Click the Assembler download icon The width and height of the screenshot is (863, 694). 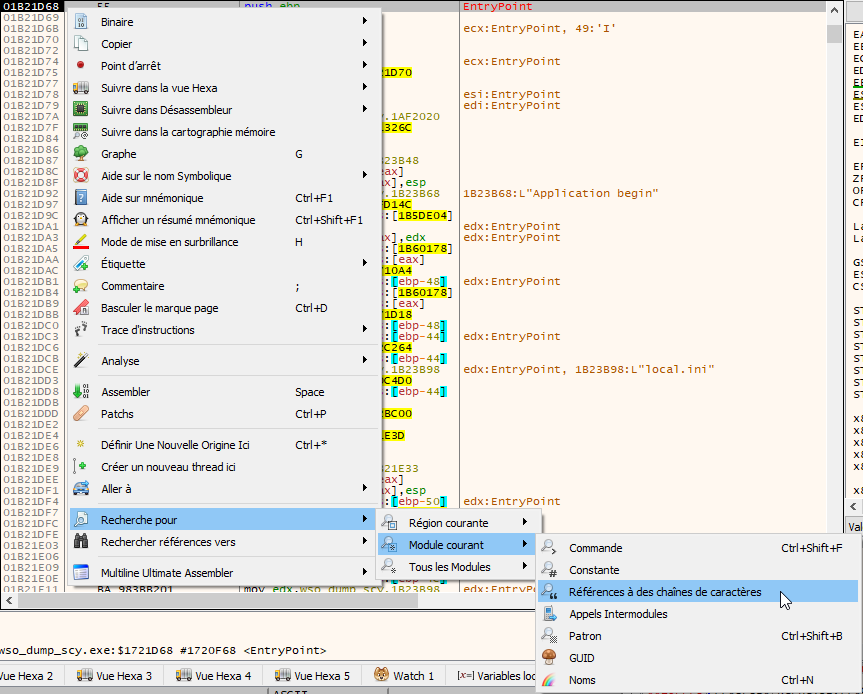pyautogui.click(x=82, y=392)
